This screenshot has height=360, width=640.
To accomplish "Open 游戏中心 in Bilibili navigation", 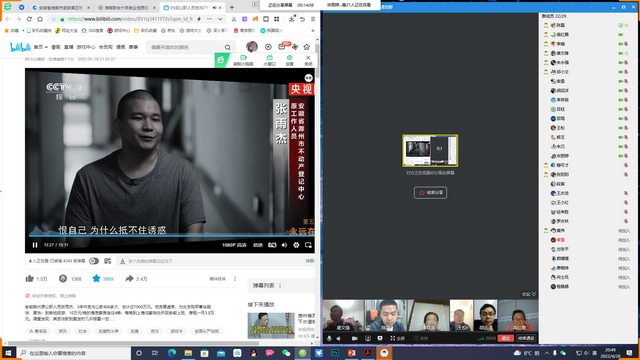I will click(x=86, y=47).
